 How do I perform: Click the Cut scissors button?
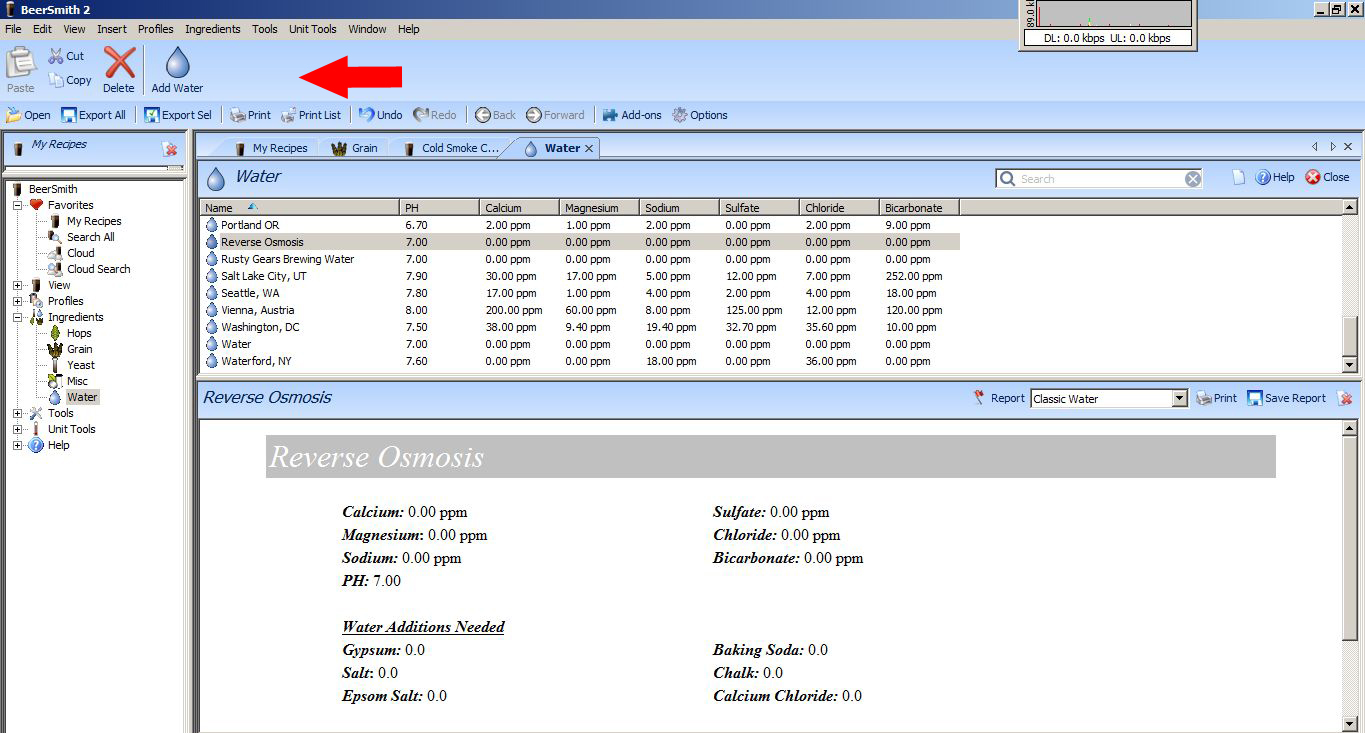click(x=67, y=56)
